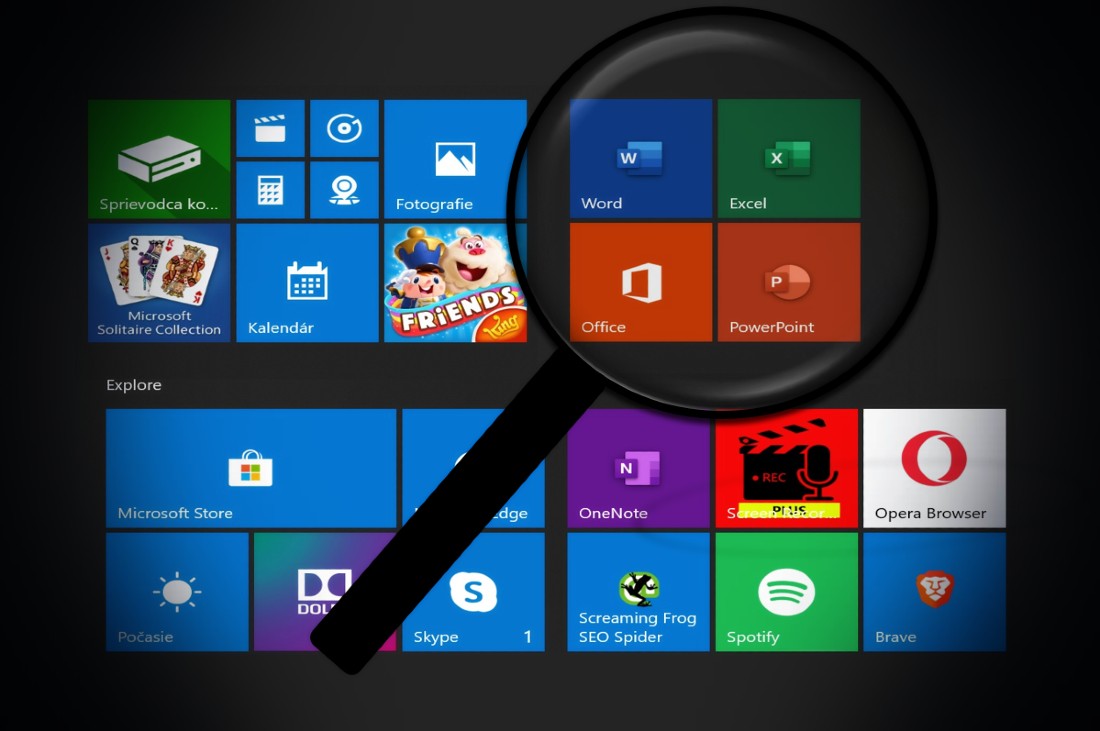
Task: Launch the Candy Crush Friends tile
Action: [455, 283]
